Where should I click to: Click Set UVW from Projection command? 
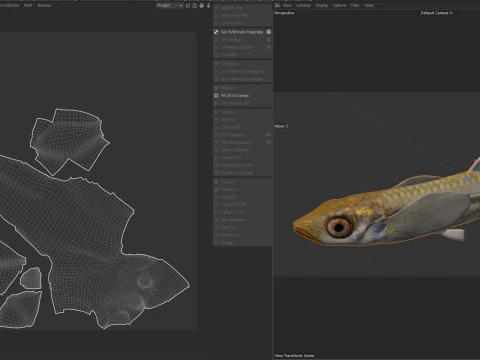click(242, 32)
